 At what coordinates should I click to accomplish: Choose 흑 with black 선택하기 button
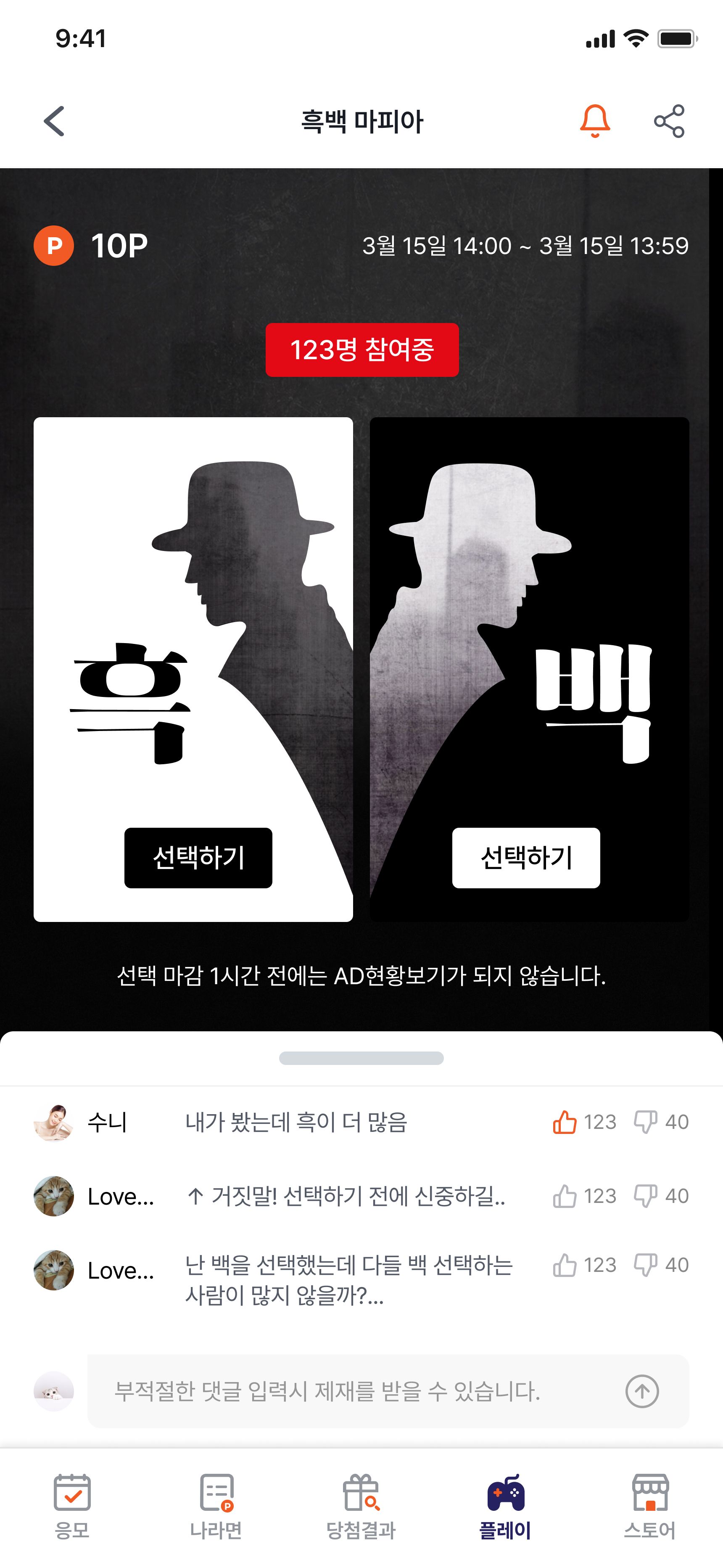(198, 858)
